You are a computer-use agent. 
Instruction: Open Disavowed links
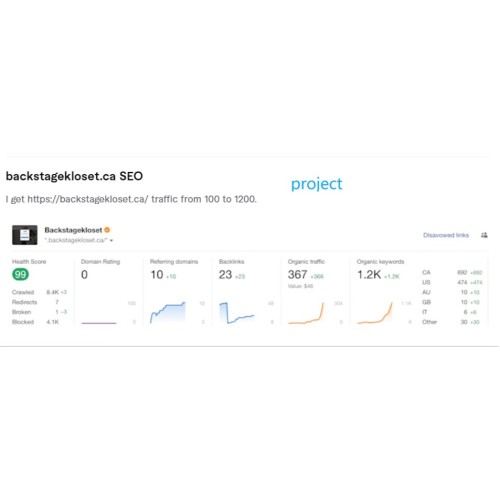[446, 235]
